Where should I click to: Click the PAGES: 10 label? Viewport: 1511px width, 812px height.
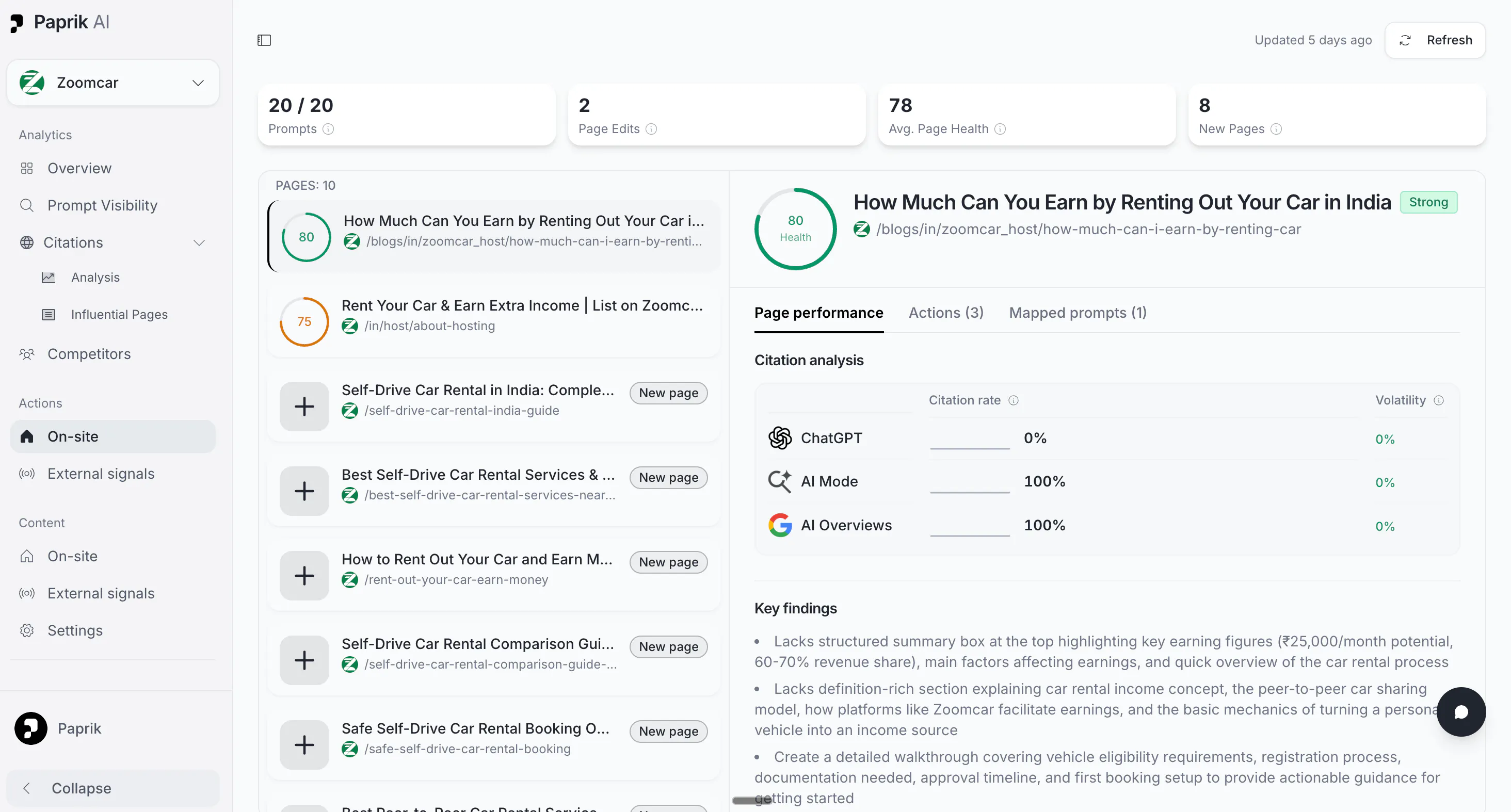tap(306, 185)
